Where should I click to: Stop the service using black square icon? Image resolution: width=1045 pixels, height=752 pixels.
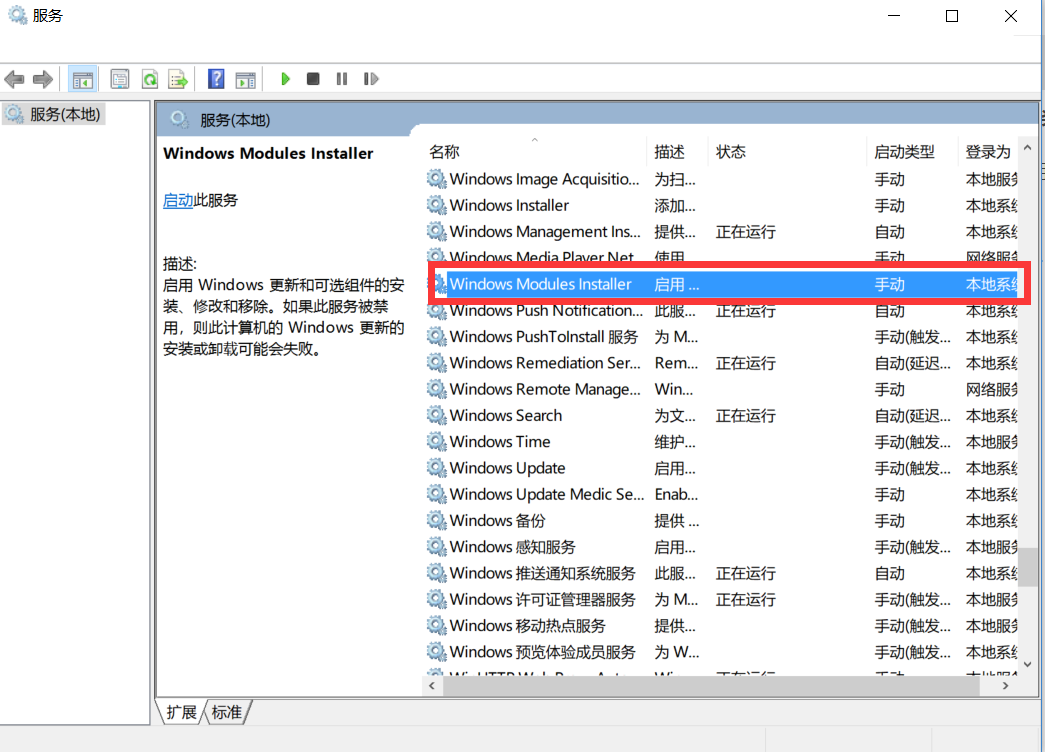[312, 79]
